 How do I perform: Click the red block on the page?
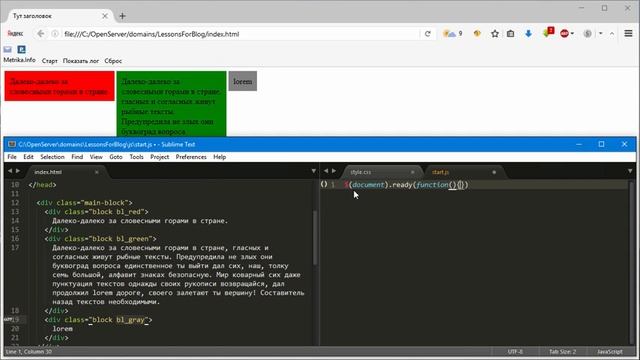60,86
